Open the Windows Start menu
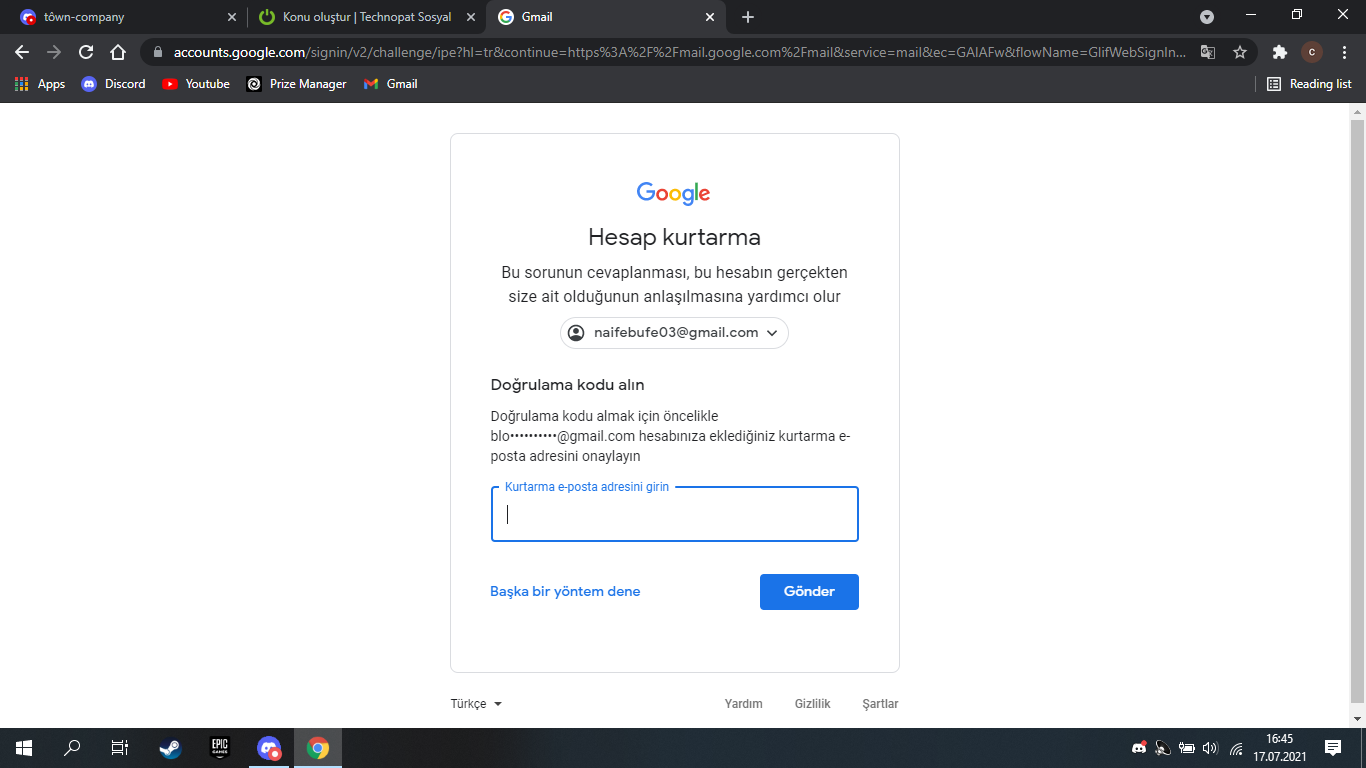 point(24,748)
